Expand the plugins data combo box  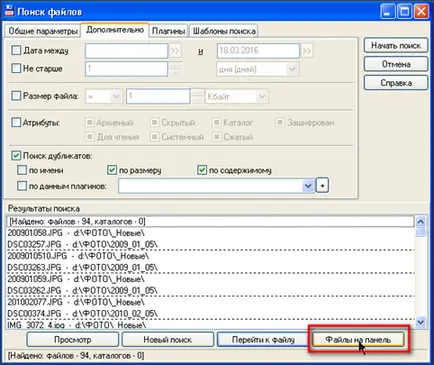click(x=308, y=186)
